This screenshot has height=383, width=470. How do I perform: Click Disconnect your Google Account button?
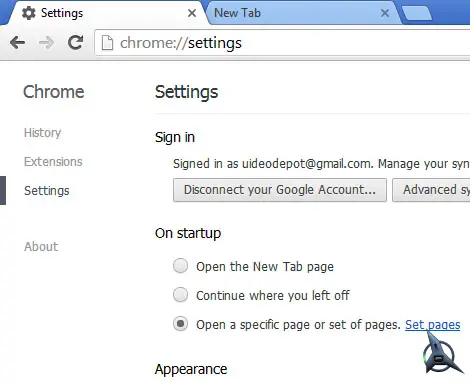[x=280, y=190]
